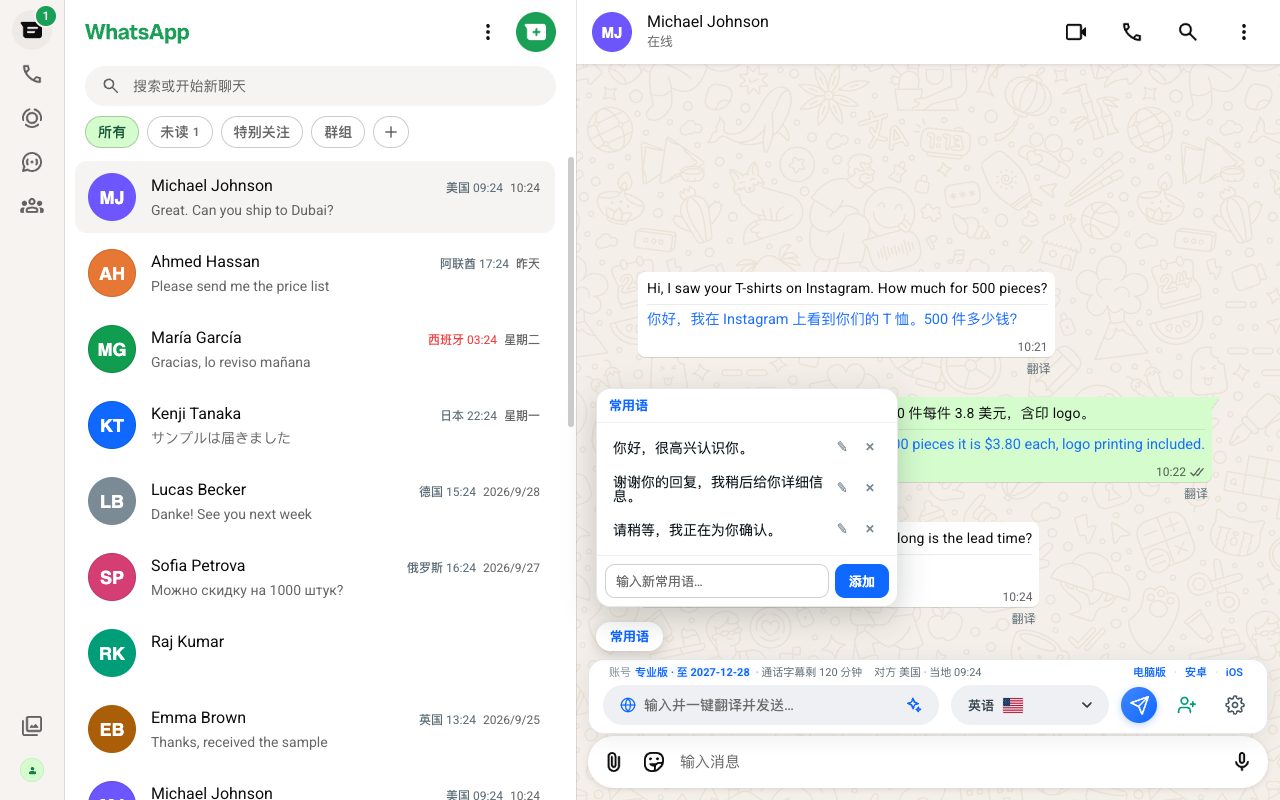This screenshot has height=800, width=1280.
Task: Click the 安卓 download link
Action: coord(1196,672)
